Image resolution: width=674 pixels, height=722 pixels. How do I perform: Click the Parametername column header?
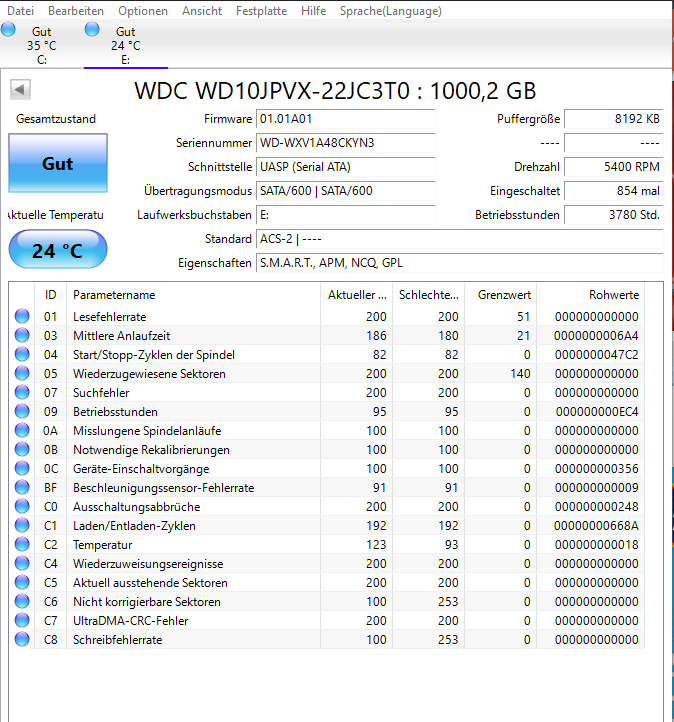[x=193, y=295]
